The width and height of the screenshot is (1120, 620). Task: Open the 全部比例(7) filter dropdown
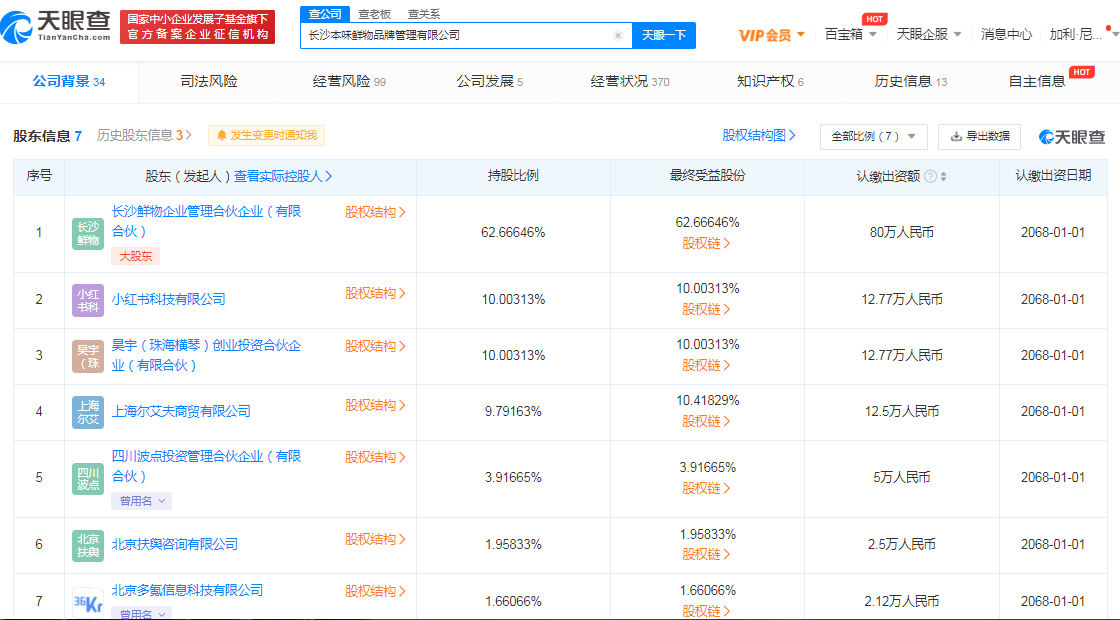(872, 136)
